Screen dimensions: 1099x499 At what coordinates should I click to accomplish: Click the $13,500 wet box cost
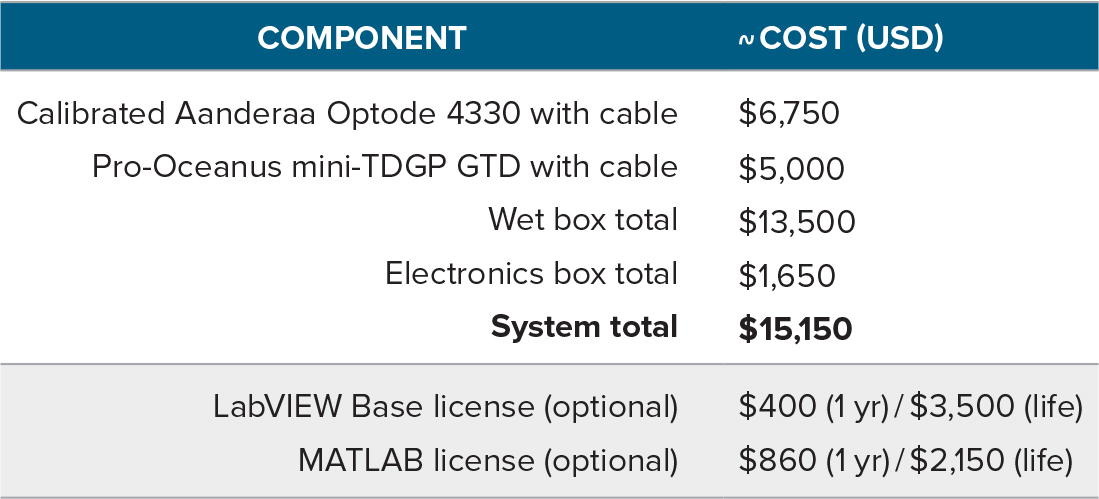(x=797, y=221)
